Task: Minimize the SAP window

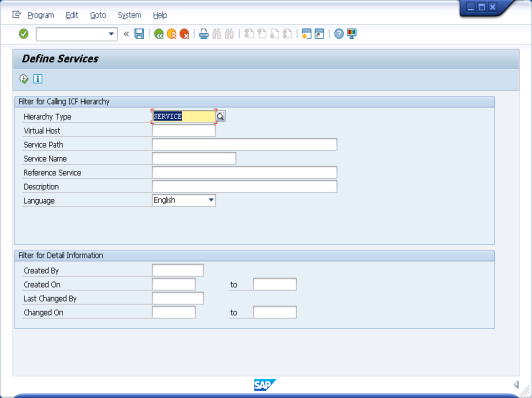Action: point(471,7)
